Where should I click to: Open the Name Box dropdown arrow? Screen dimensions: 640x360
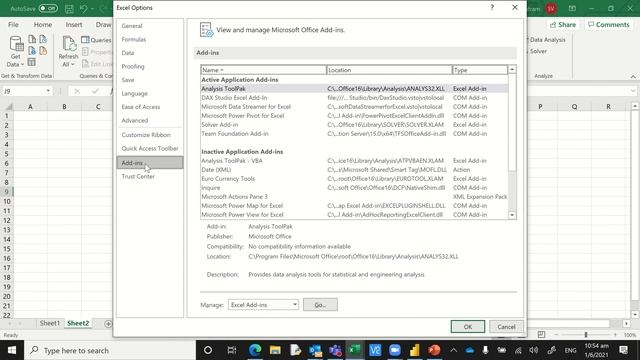pos(48,91)
